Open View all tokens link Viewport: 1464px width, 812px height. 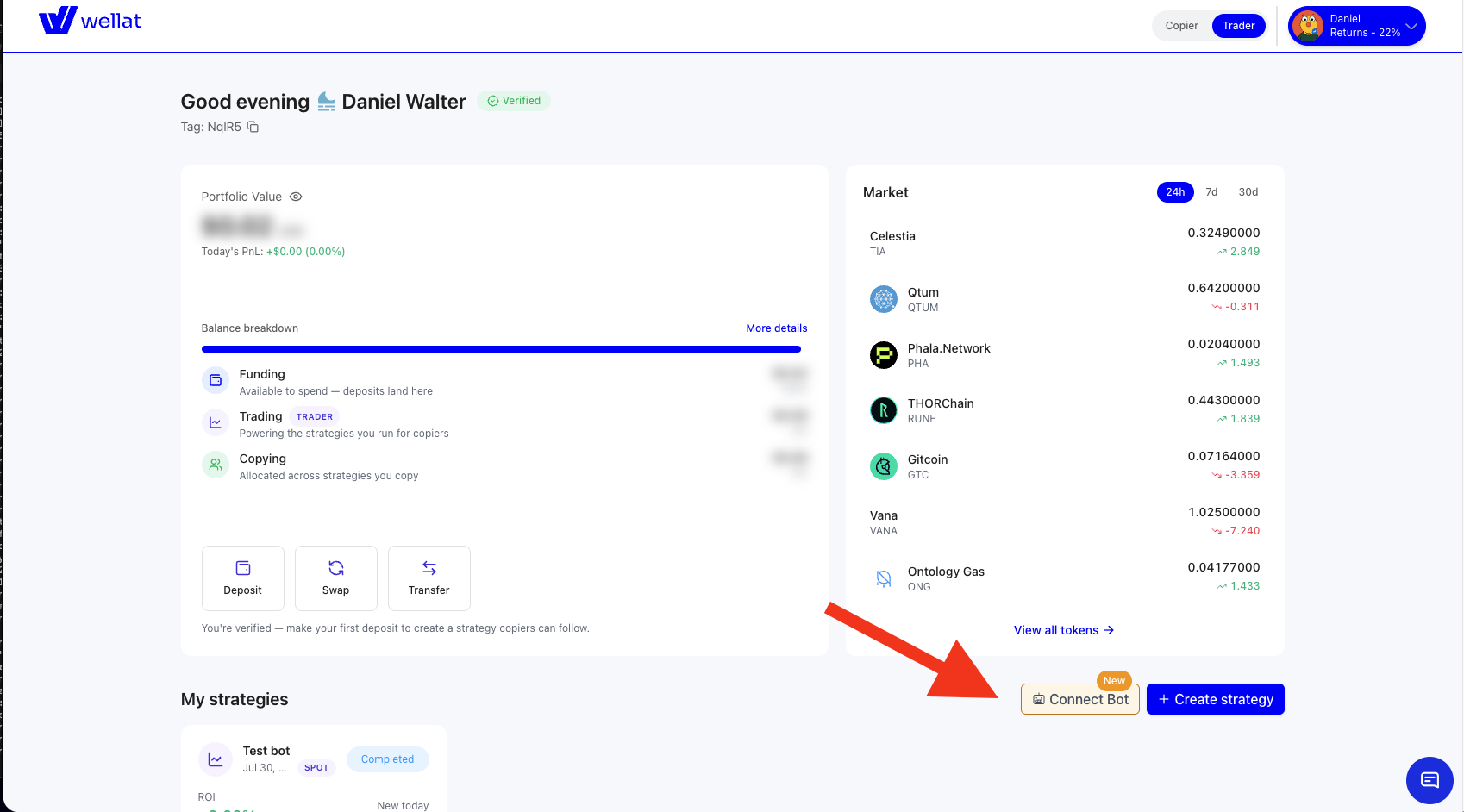(x=1064, y=630)
